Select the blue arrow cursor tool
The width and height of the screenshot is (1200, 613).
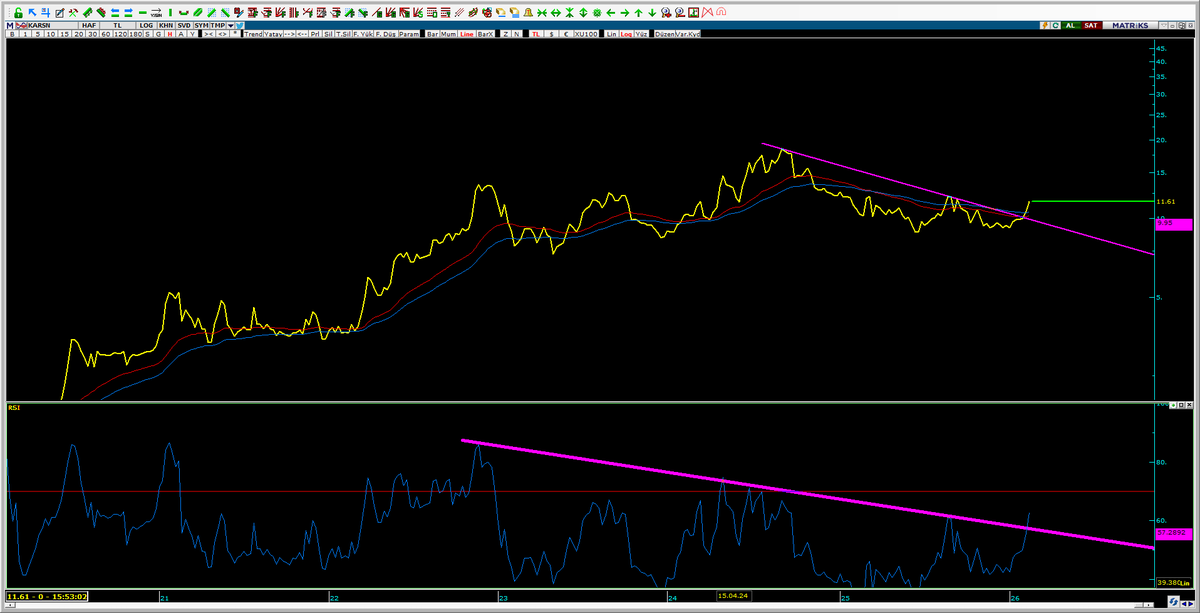click(x=32, y=13)
